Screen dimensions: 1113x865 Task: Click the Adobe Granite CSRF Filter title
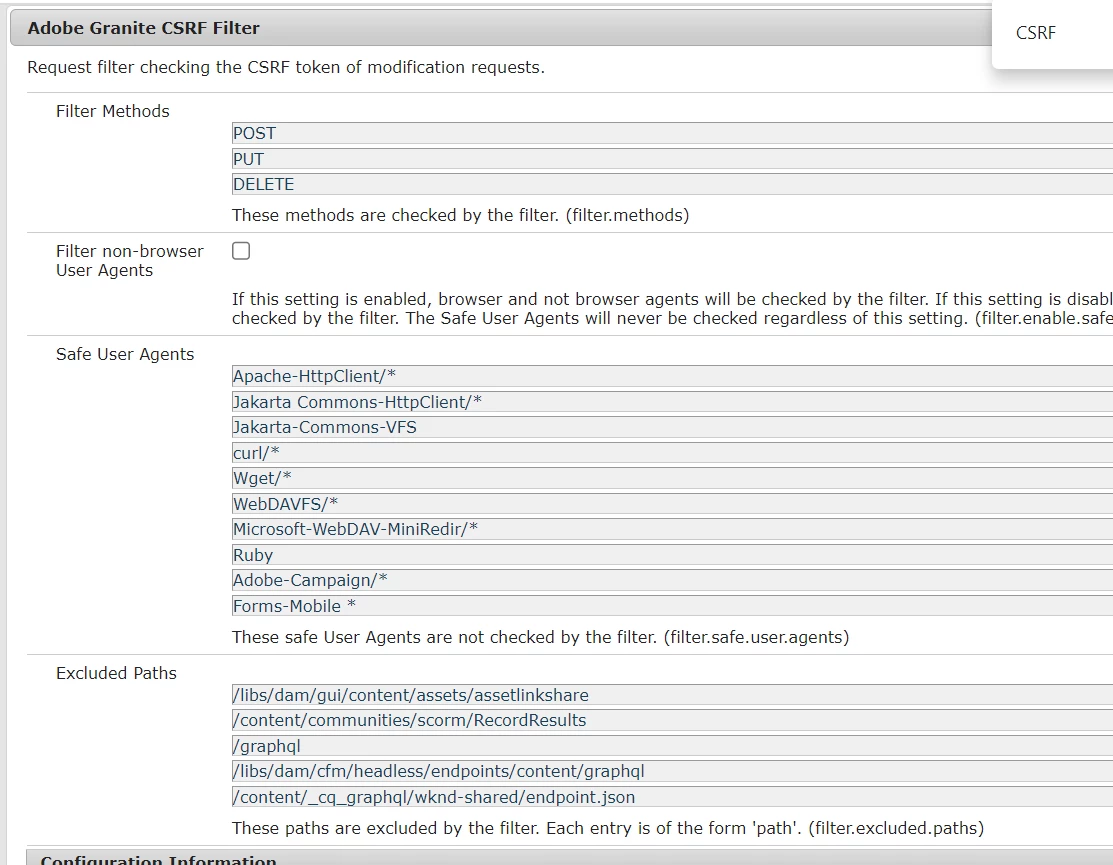coord(143,28)
